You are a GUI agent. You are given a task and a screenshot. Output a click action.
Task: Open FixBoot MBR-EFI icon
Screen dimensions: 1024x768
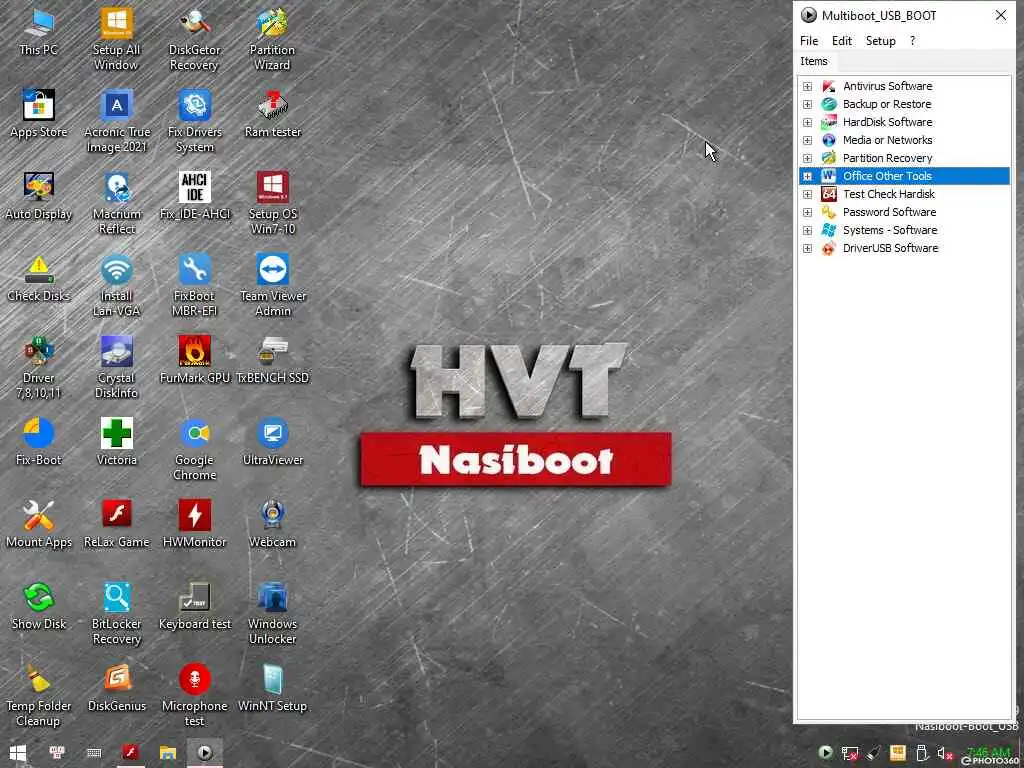(195, 286)
